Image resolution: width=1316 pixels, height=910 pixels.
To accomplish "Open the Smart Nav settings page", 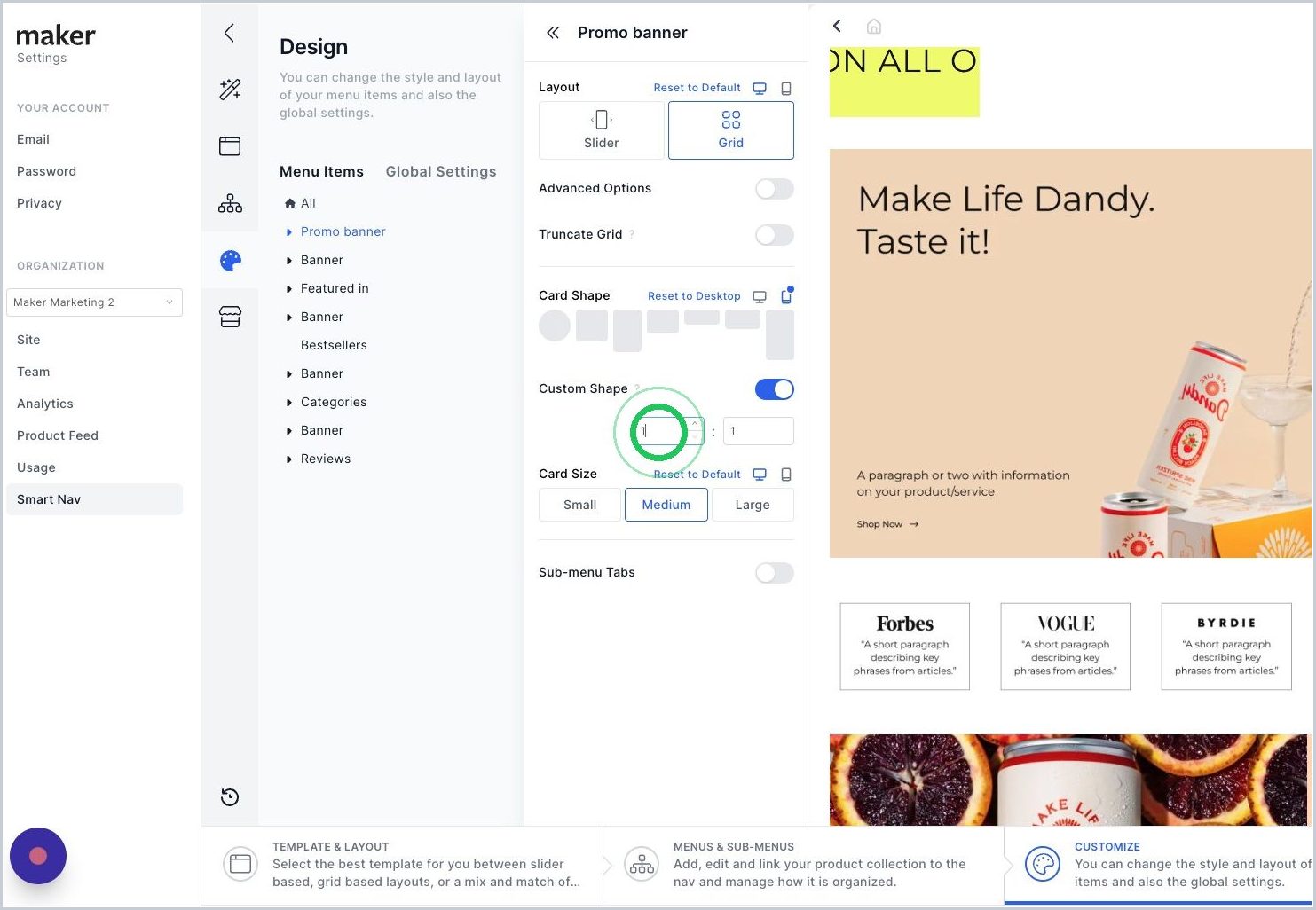I will click(x=94, y=499).
